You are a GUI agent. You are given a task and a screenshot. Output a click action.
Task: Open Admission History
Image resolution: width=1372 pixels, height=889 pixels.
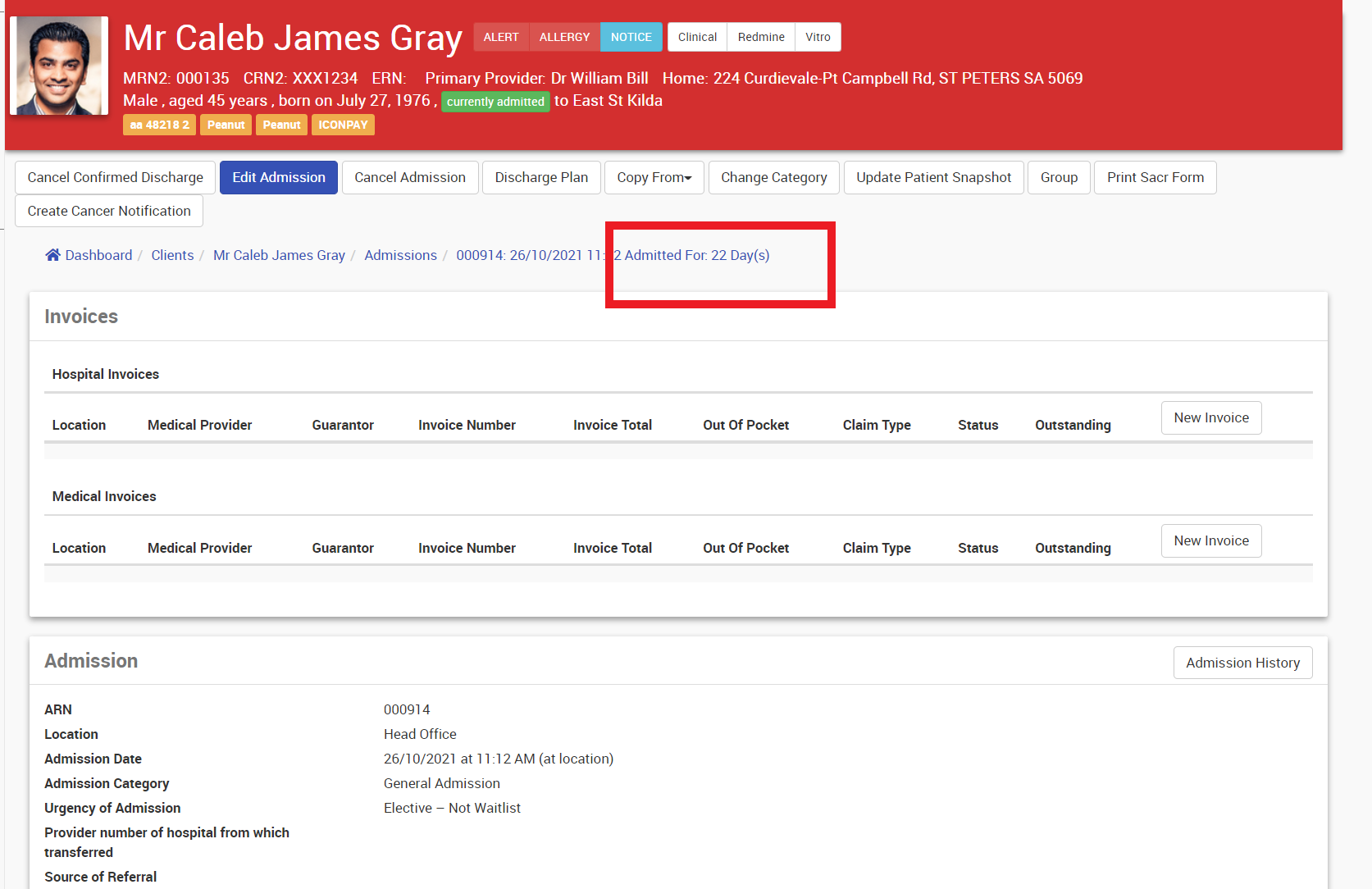pyautogui.click(x=1242, y=663)
